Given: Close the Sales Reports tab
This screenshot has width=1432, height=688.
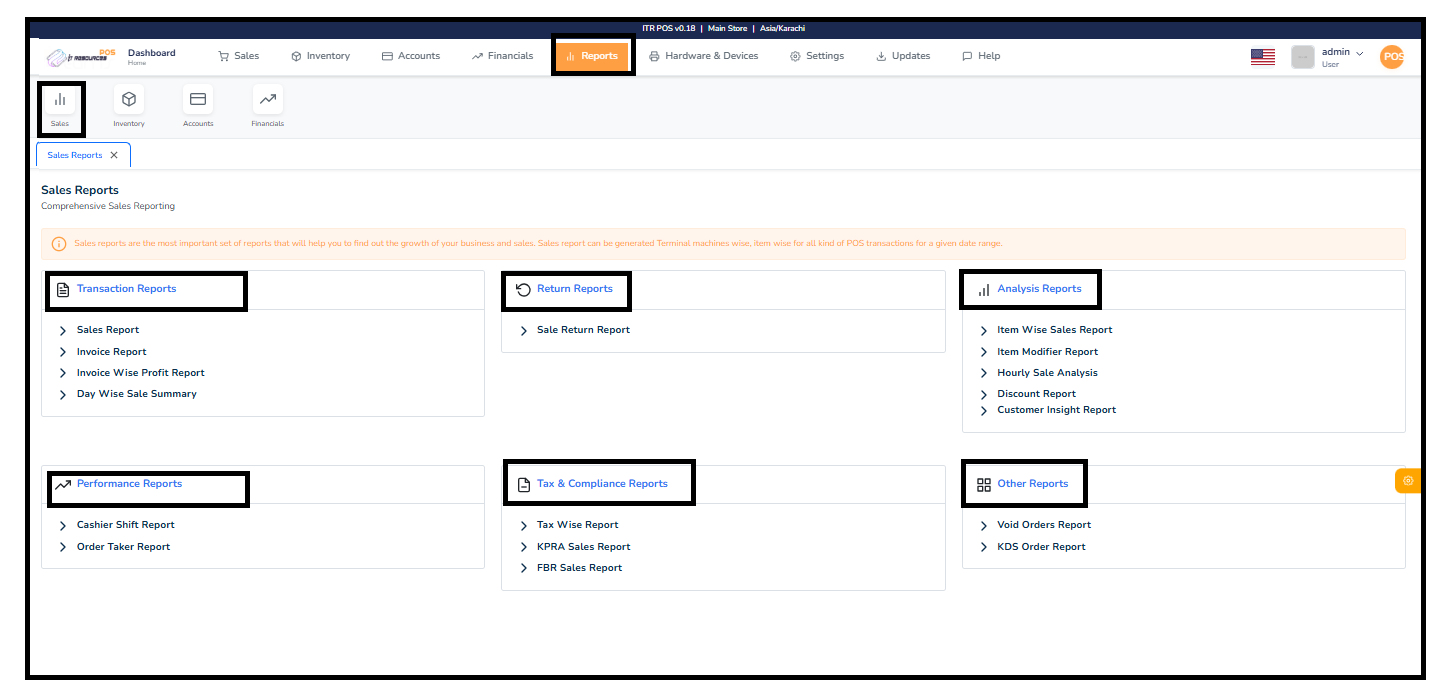Looking at the screenshot, I should coord(114,154).
